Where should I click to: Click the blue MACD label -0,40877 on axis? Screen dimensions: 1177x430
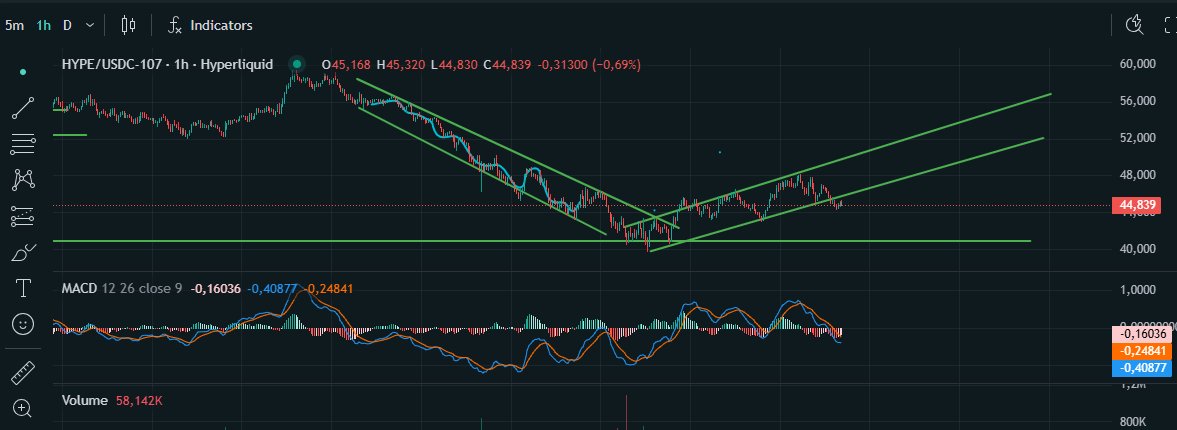pyautogui.click(x=1140, y=368)
